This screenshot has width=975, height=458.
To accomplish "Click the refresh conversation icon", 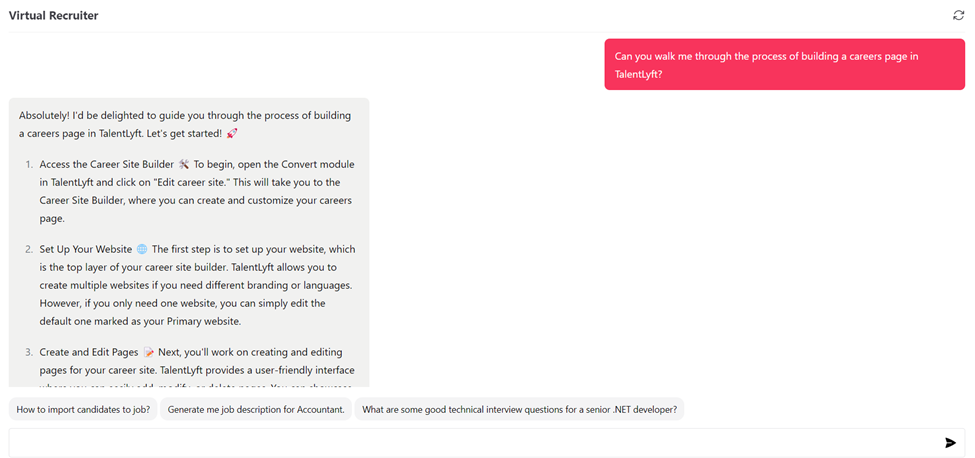I will (x=958, y=15).
